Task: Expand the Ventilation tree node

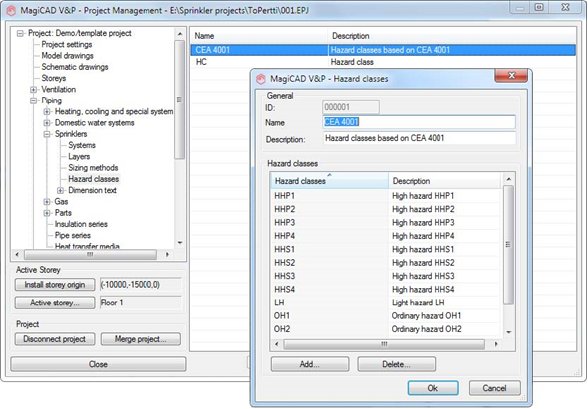Action: 33,90
